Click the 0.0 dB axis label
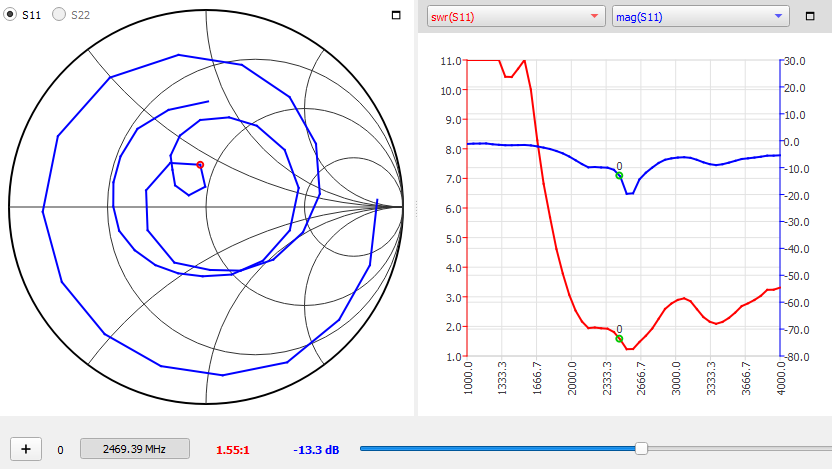The width and height of the screenshot is (832, 469). [x=792, y=142]
